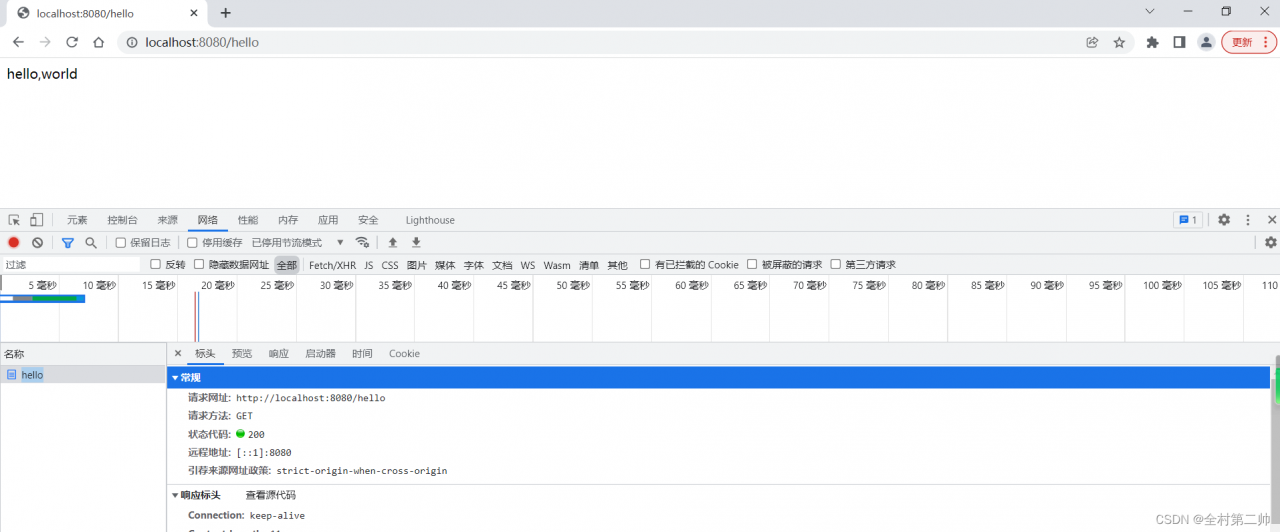Screen dimensions: 1280x532
Task: Click the 查看源代码 link
Action: (x=271, y=495)
